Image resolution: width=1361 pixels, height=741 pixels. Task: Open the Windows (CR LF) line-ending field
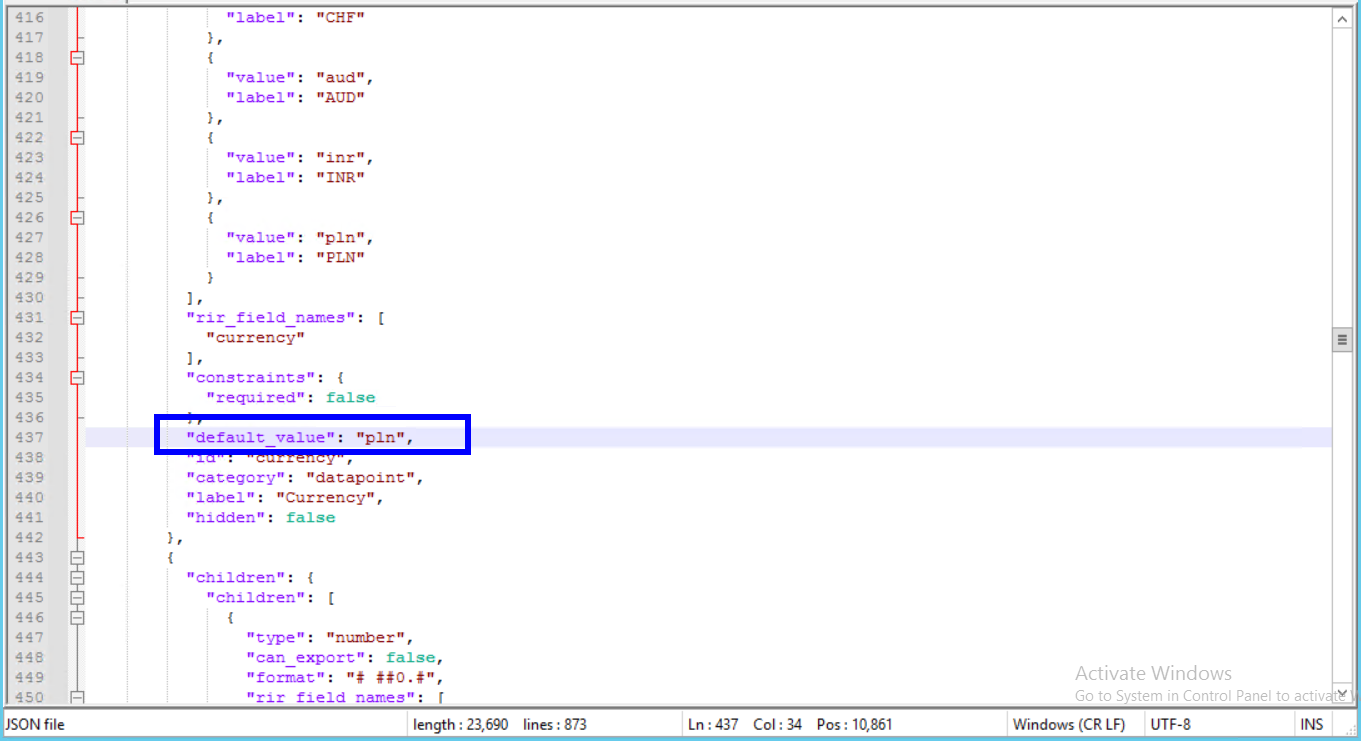(1068, 724)
